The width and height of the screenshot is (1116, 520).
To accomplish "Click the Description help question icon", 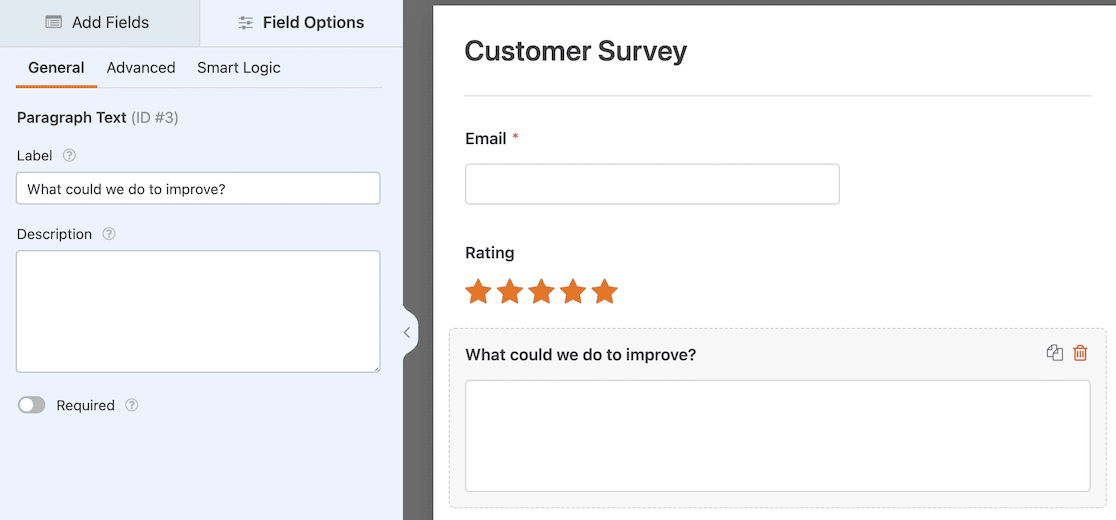I will coord(109,234).
